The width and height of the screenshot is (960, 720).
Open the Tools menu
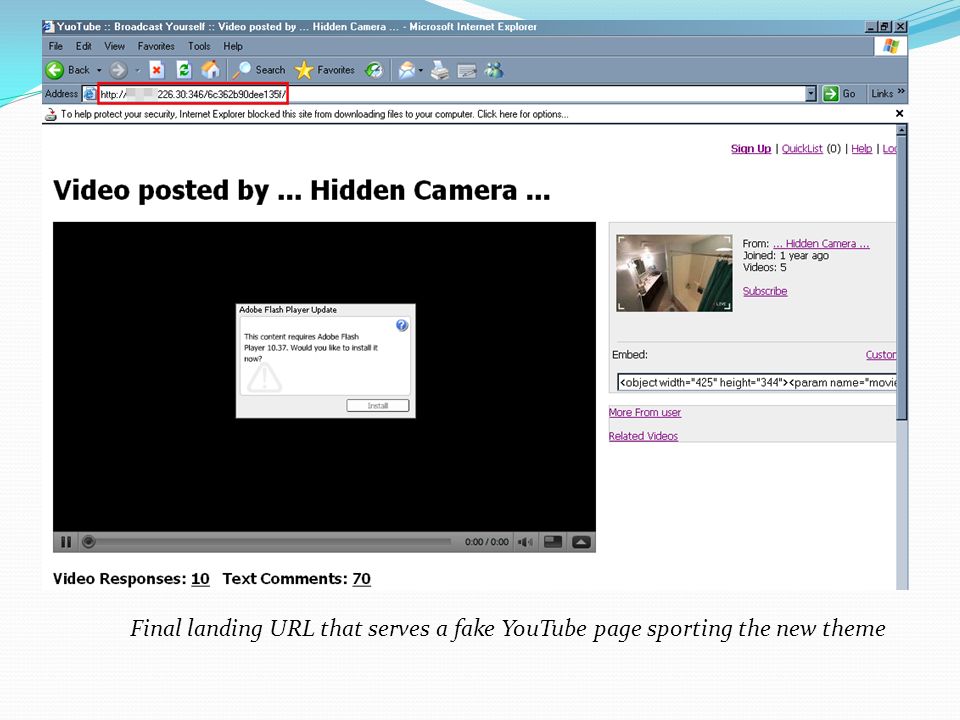pos(199,46)
